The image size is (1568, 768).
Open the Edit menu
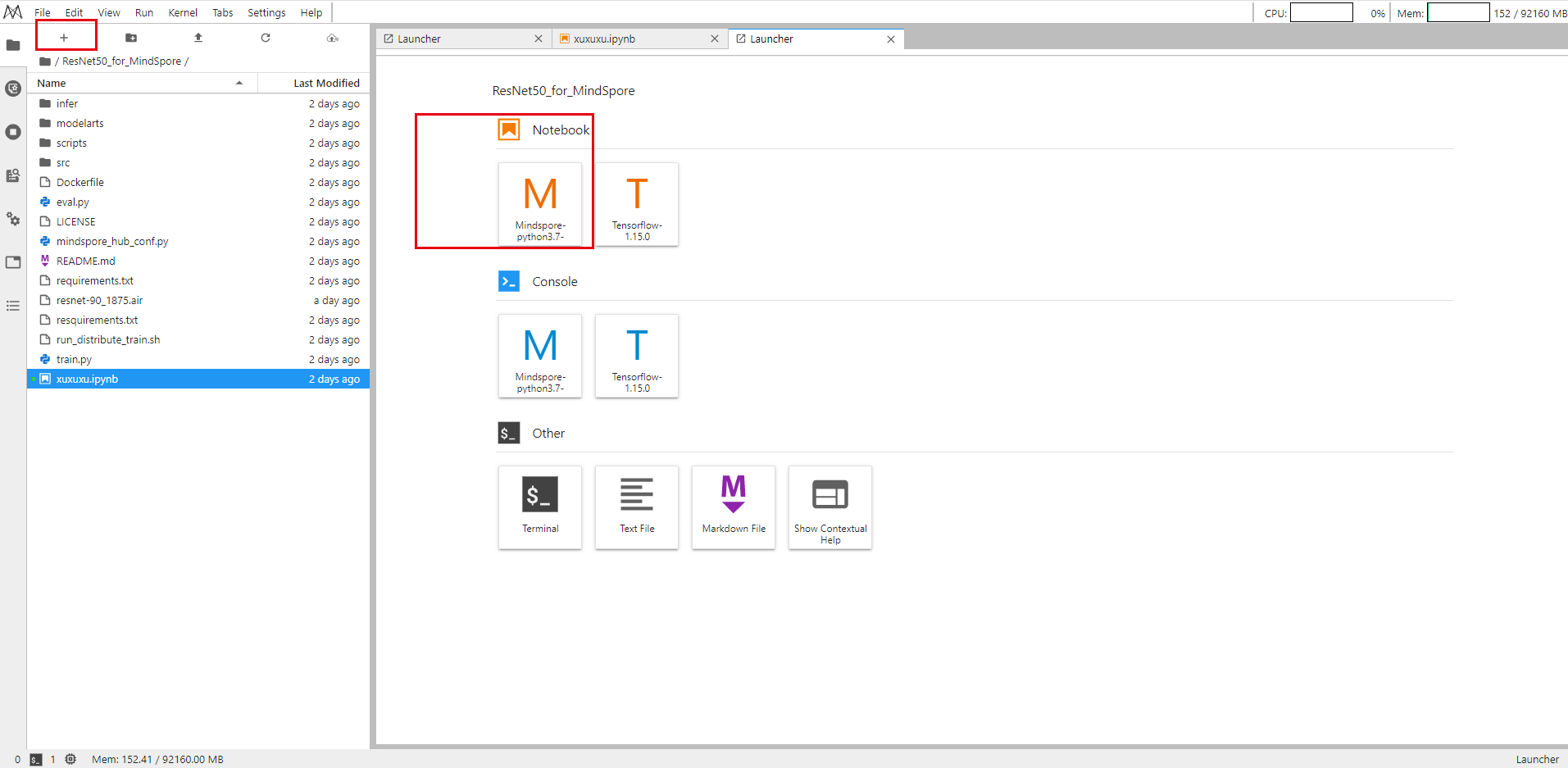(74, 12)
